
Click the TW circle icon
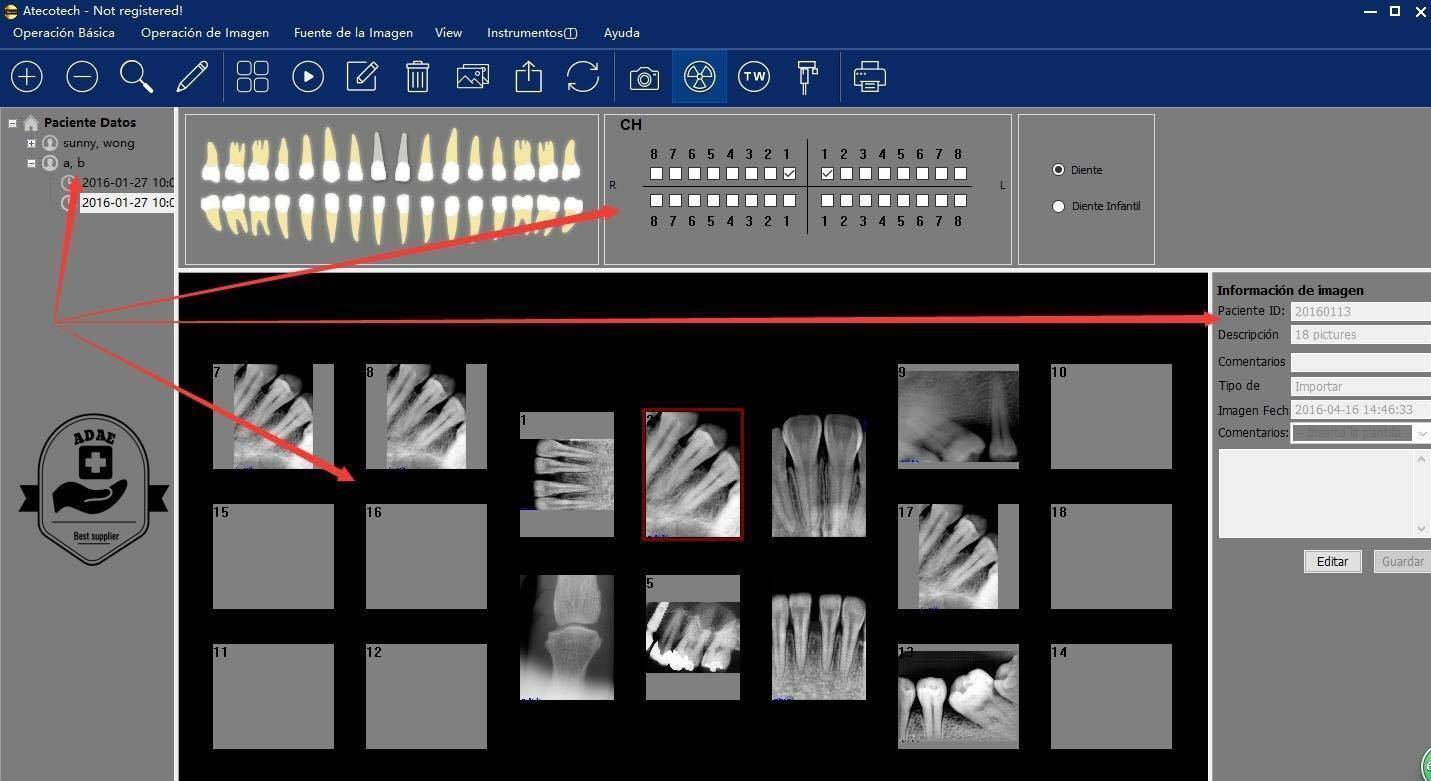click(754, 77)
